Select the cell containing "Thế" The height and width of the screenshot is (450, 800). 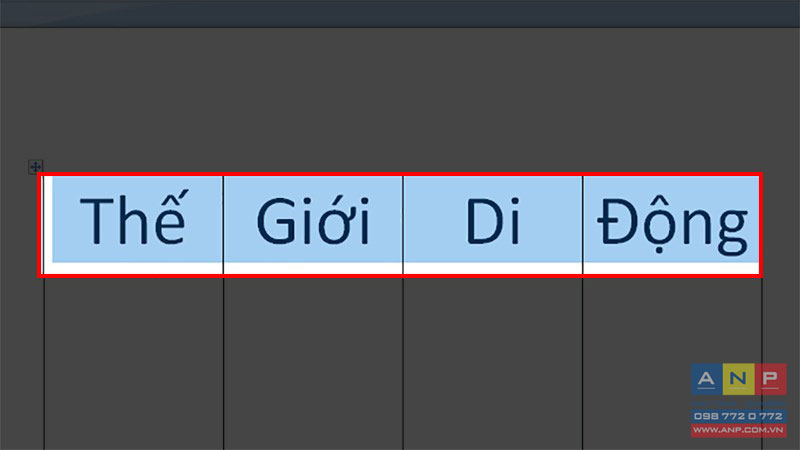point(134,225)
